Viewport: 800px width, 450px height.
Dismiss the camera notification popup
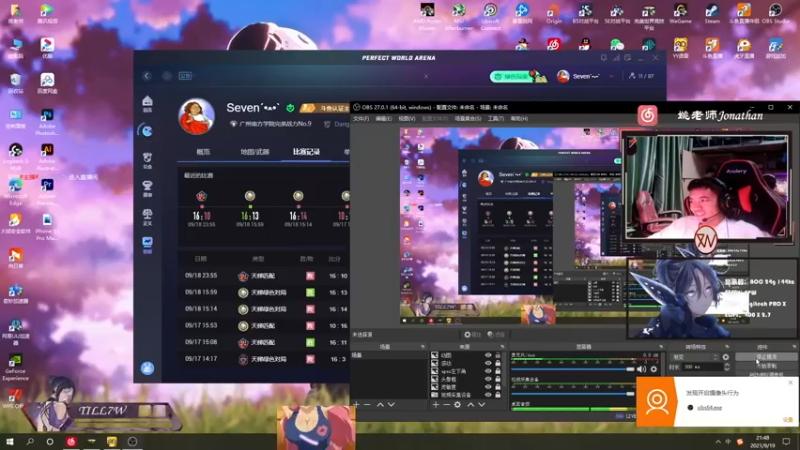point(791,382)
